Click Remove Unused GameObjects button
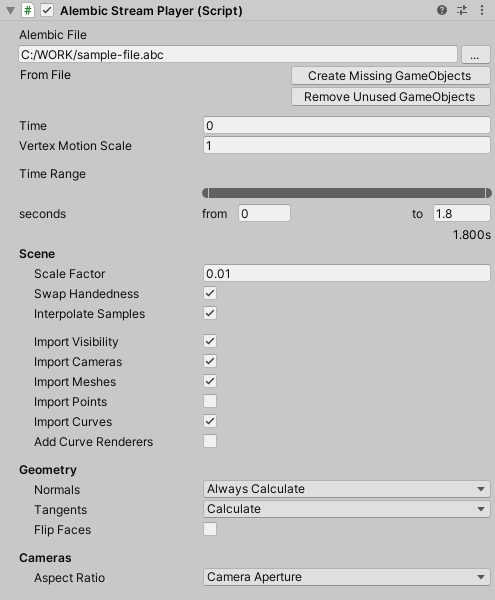This screenshot has height=600, width=495. [390, 97]
